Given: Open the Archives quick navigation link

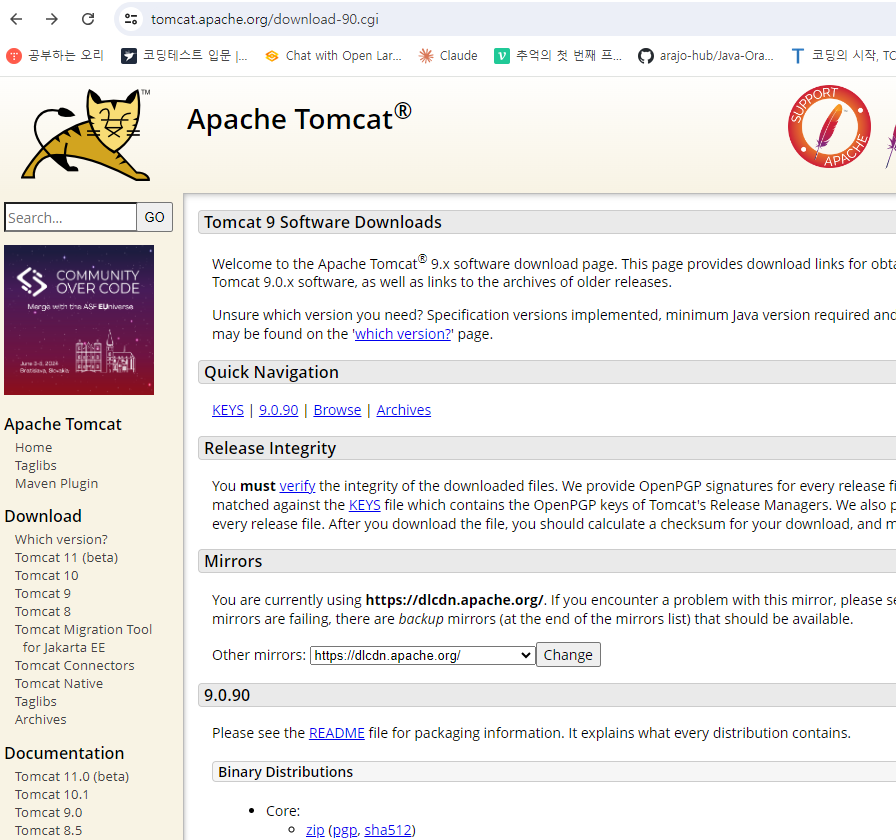Looking at the screenshot, I should [x=403, y=410].
